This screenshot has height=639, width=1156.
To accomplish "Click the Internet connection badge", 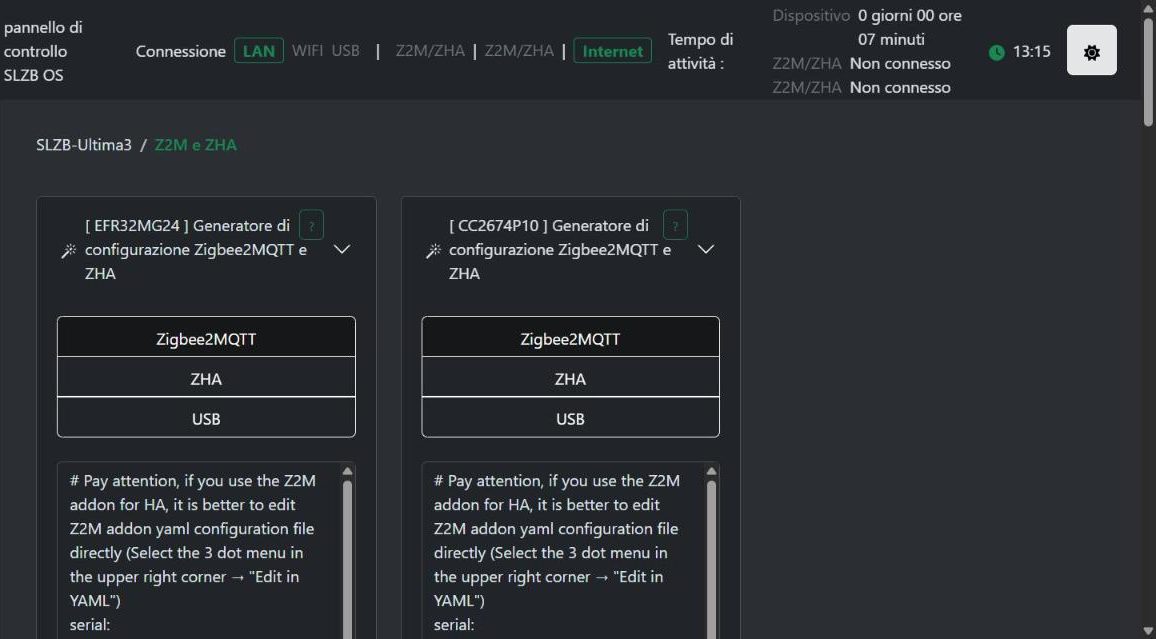I will 613,51.
